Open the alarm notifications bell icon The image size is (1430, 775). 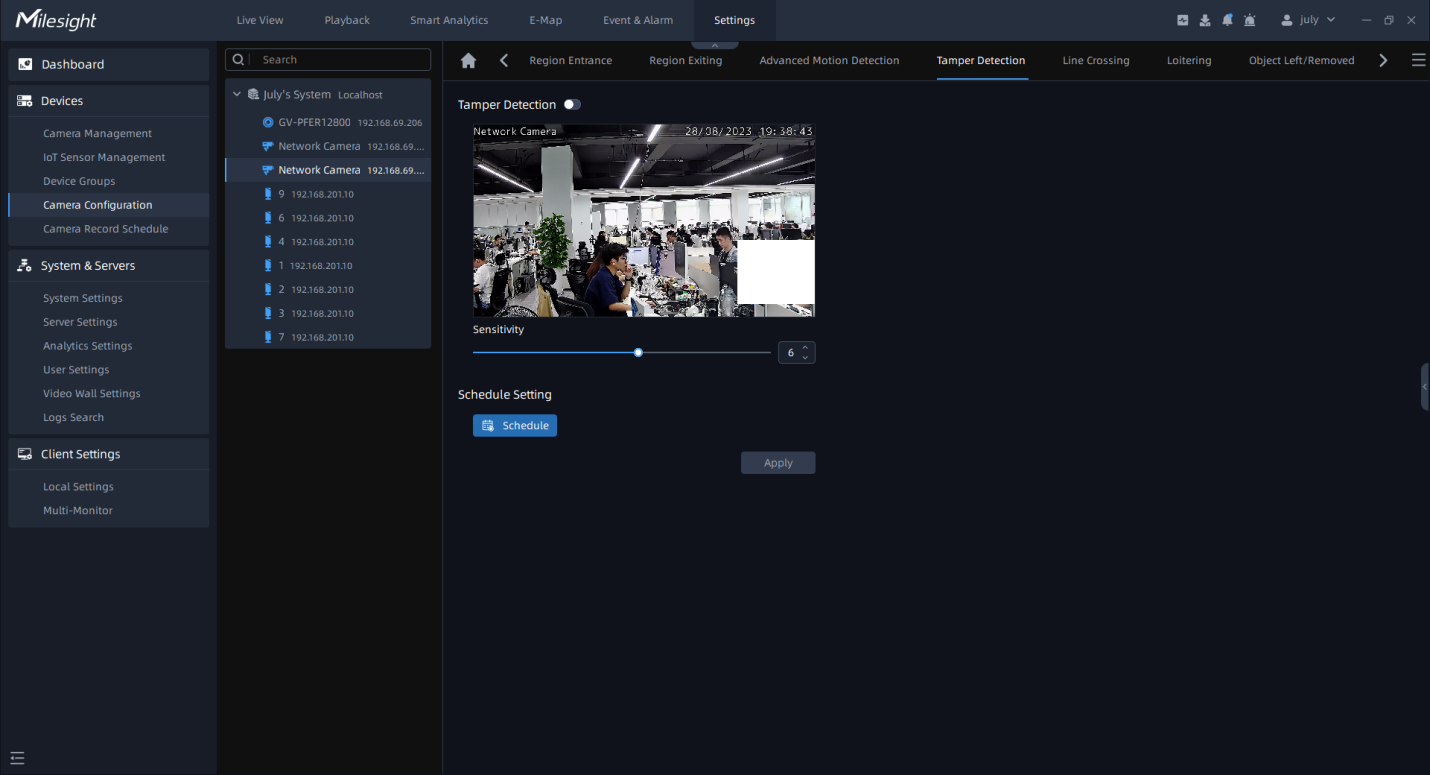(x=1228, y=20)
